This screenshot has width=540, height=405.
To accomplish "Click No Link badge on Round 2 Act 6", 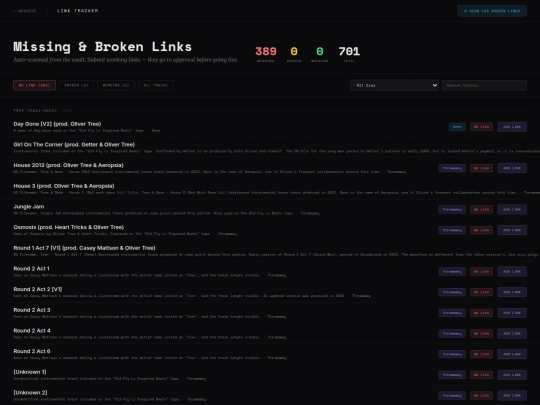I will 481,354.
